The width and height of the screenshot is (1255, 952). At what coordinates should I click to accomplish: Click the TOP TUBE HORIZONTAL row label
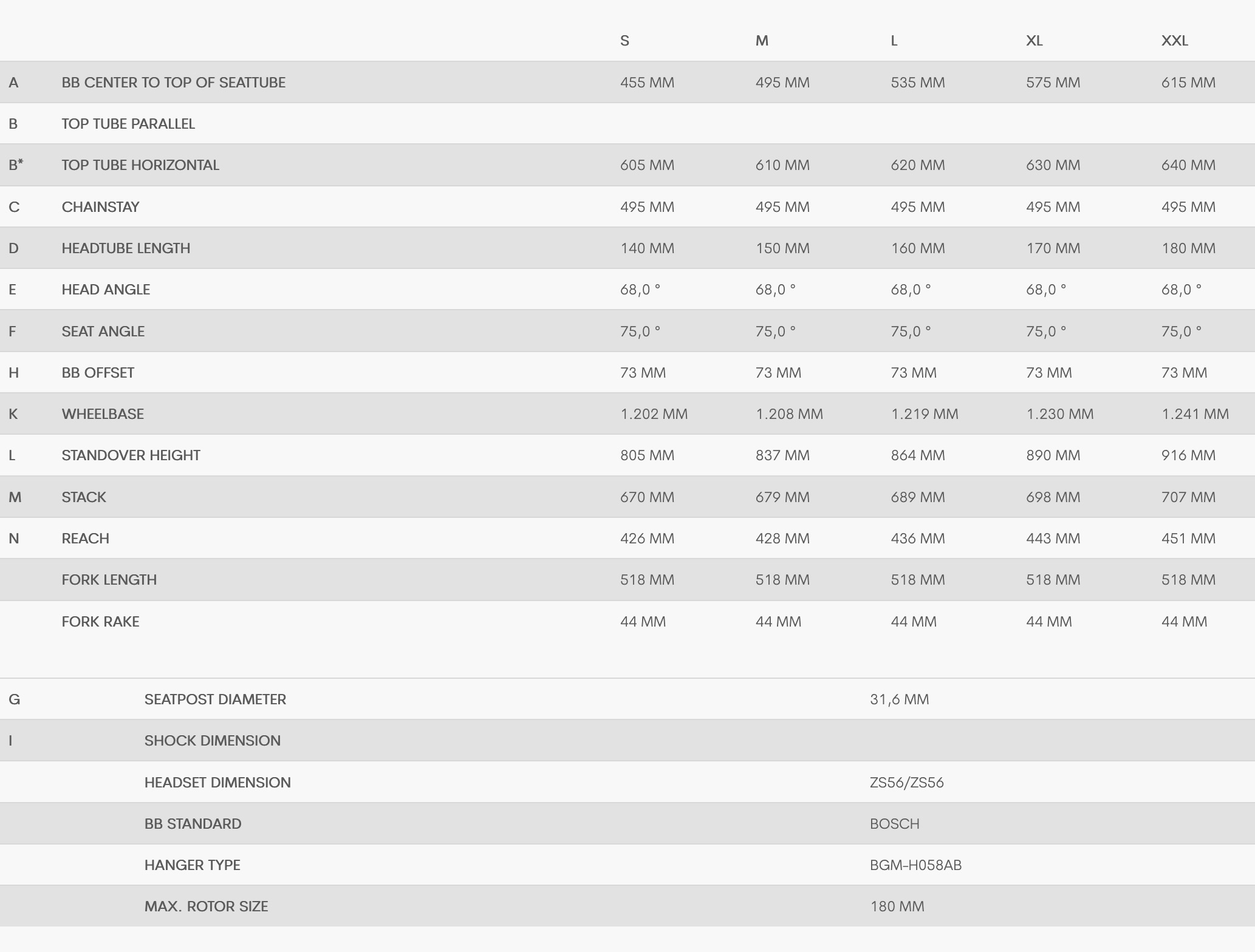coord(140,165)
